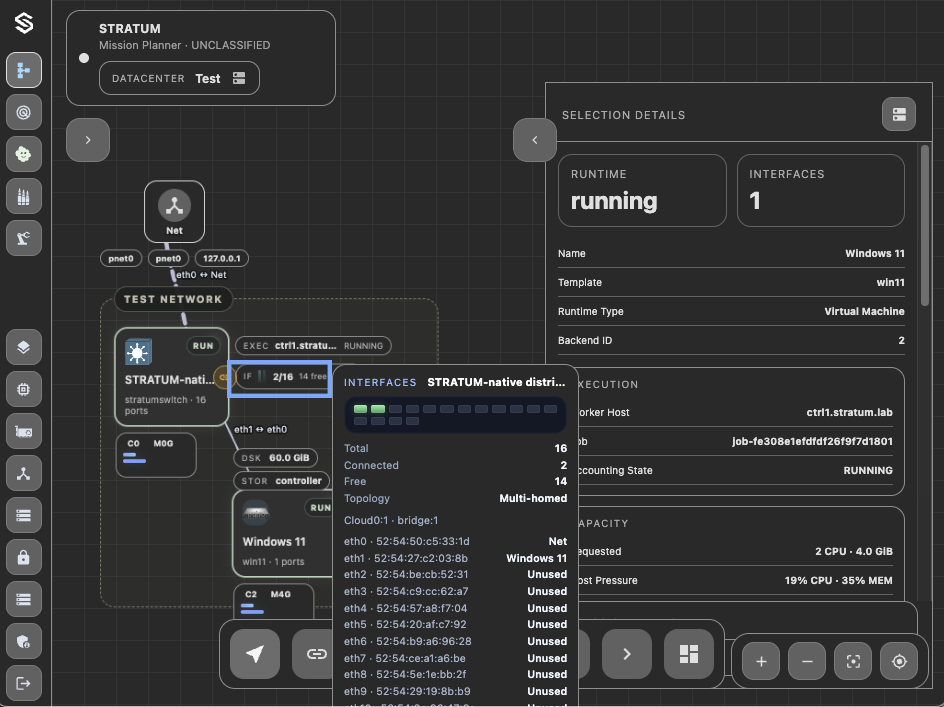Open the target bullseye sidebar icon
Screen dimensions: 944x707
(x=24, y=112)
